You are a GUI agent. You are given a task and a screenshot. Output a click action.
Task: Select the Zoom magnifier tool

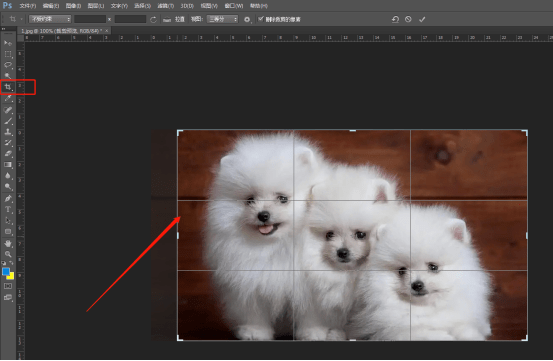click(8, 254)
